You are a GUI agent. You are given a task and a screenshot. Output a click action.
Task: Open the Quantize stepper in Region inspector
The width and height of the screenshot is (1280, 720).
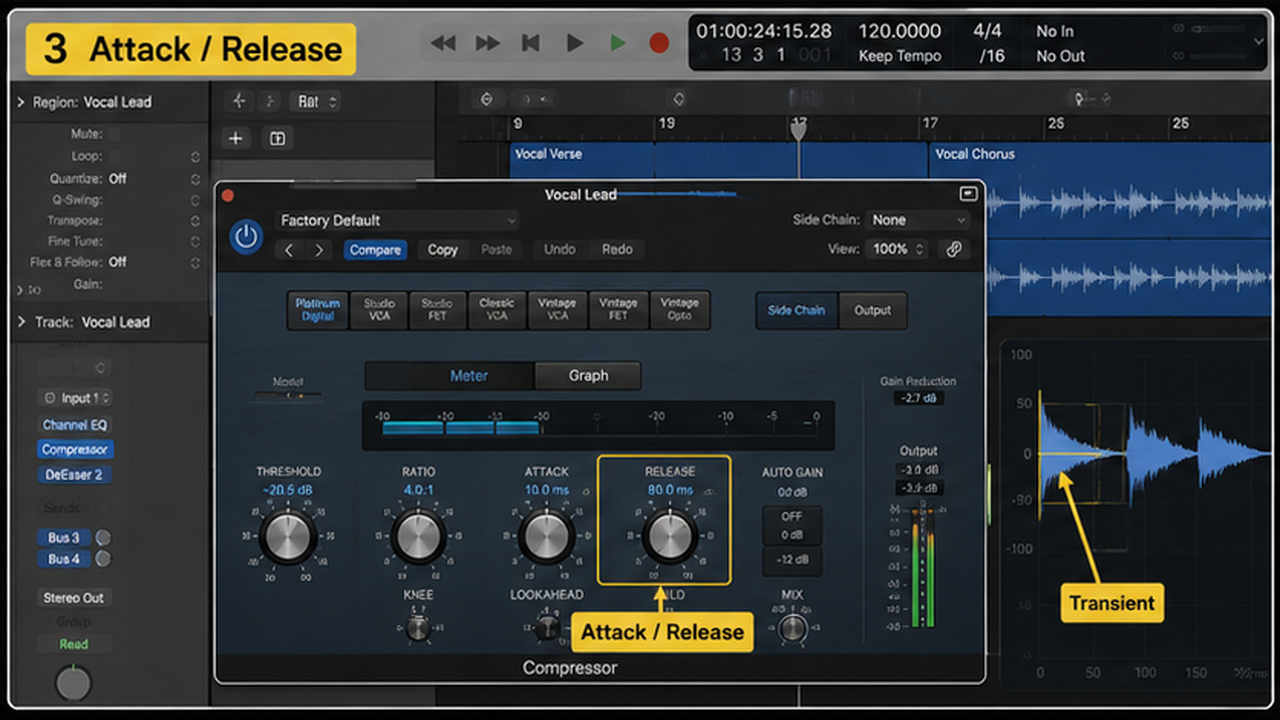195,178
